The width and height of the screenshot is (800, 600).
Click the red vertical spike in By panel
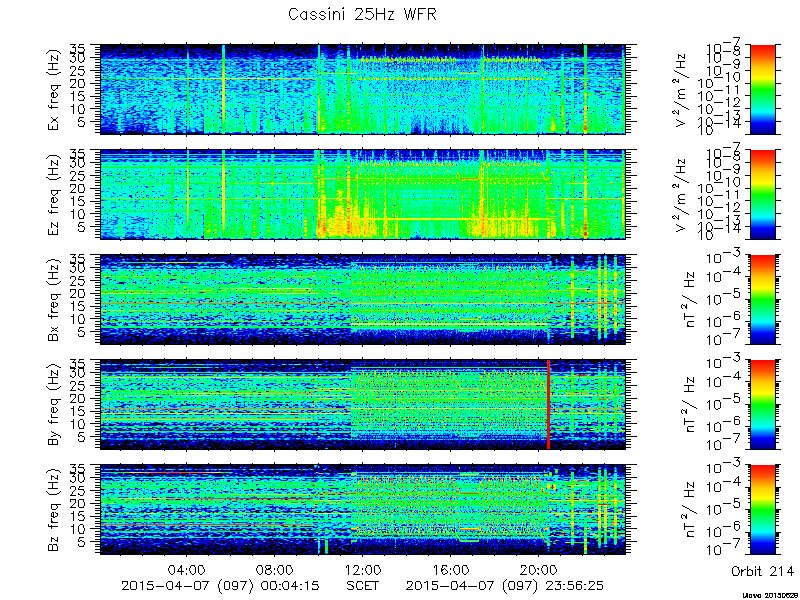(548, 405)
